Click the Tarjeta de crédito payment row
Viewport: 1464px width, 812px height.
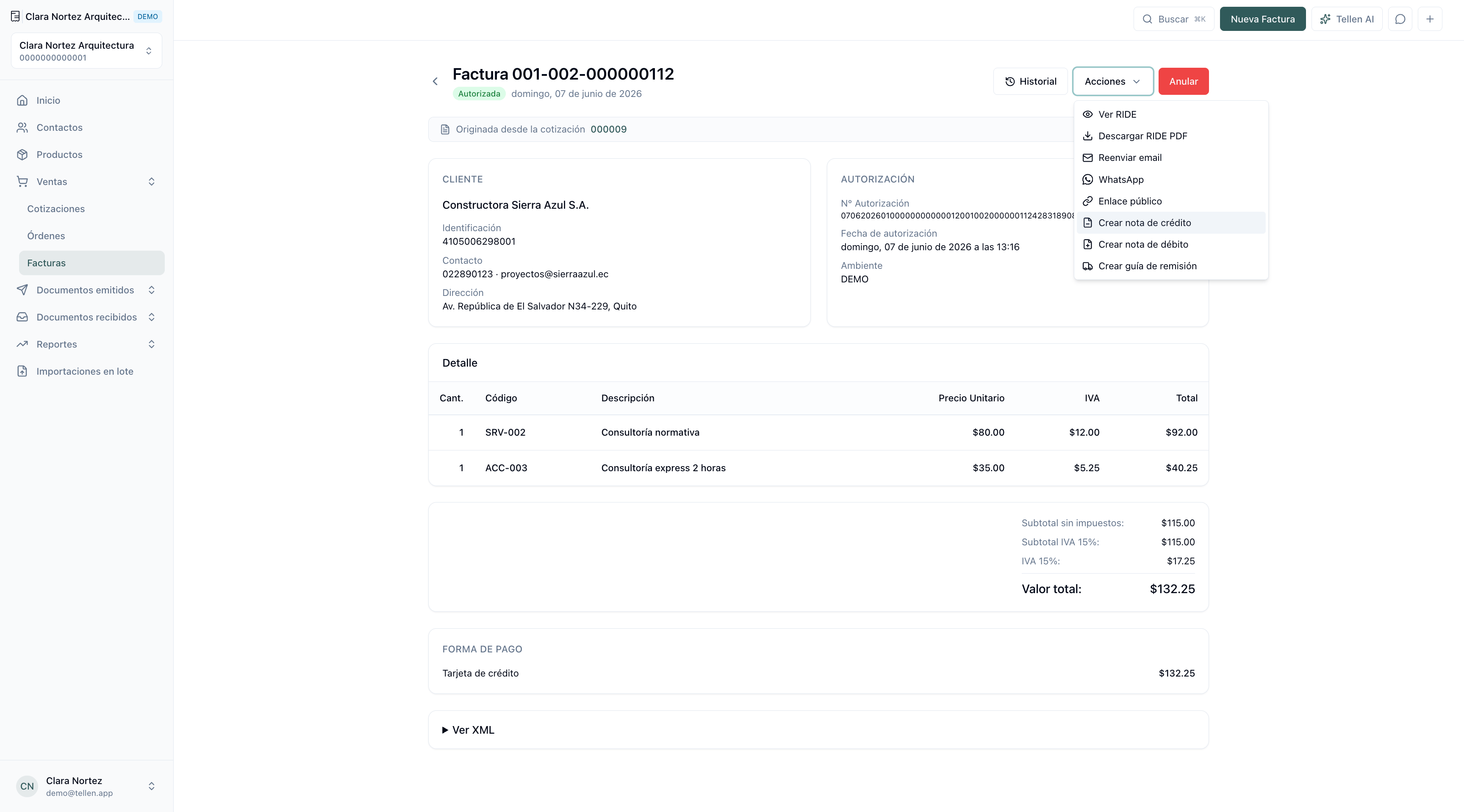pos(818,674)
